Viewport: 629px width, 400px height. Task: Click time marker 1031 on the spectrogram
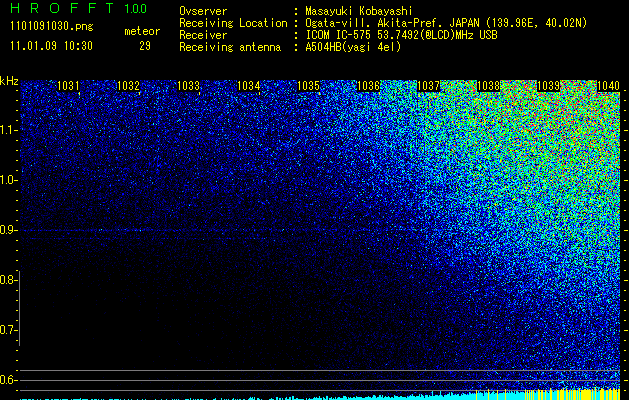click(68, 86)
